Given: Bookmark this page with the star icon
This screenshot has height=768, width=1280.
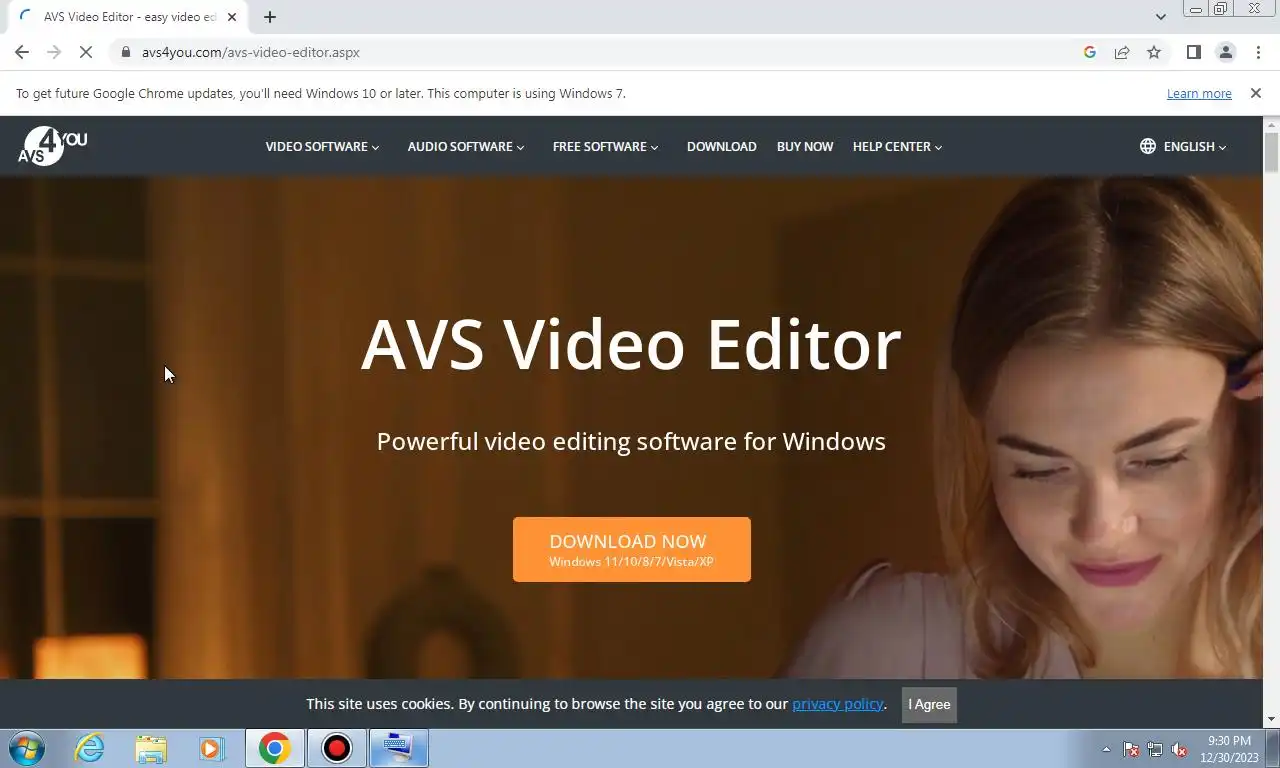Looking at the screenshot, I should click(x=1154, y=52).
